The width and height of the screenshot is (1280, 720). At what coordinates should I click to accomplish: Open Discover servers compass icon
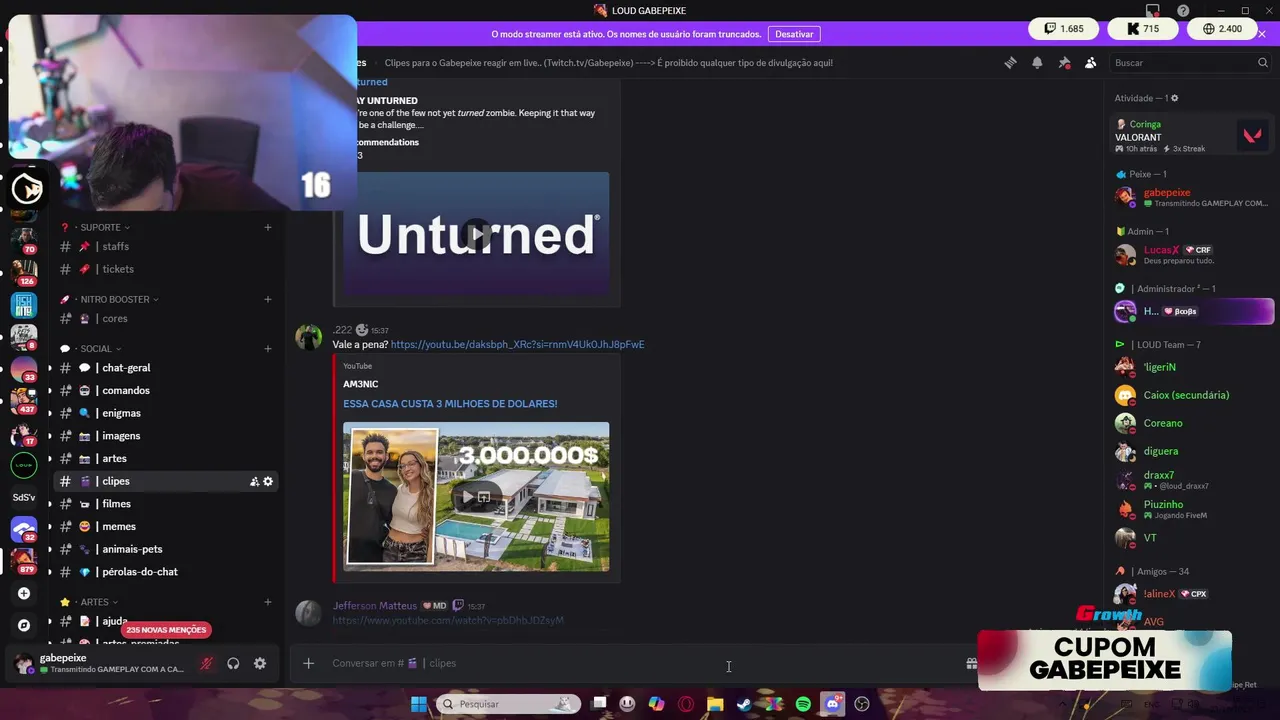coord(24,625)
